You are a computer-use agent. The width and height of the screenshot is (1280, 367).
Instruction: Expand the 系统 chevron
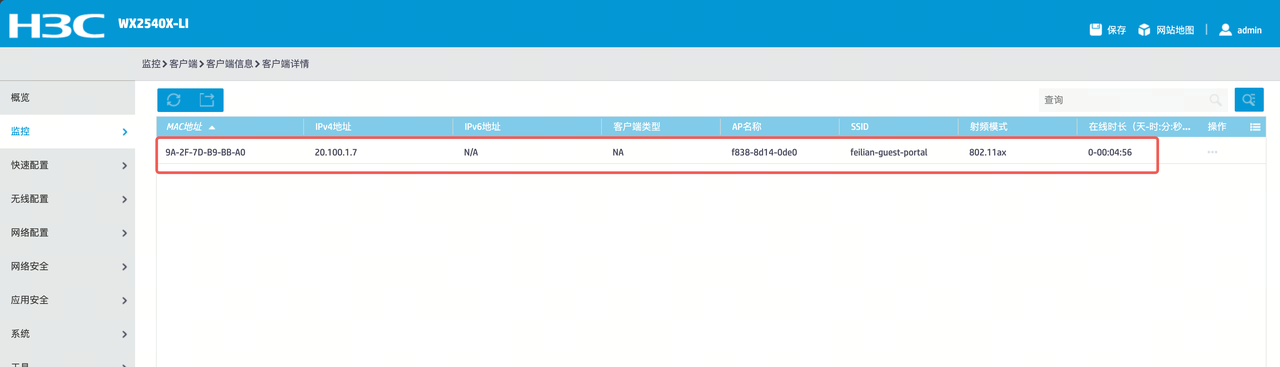coord(124,334)
